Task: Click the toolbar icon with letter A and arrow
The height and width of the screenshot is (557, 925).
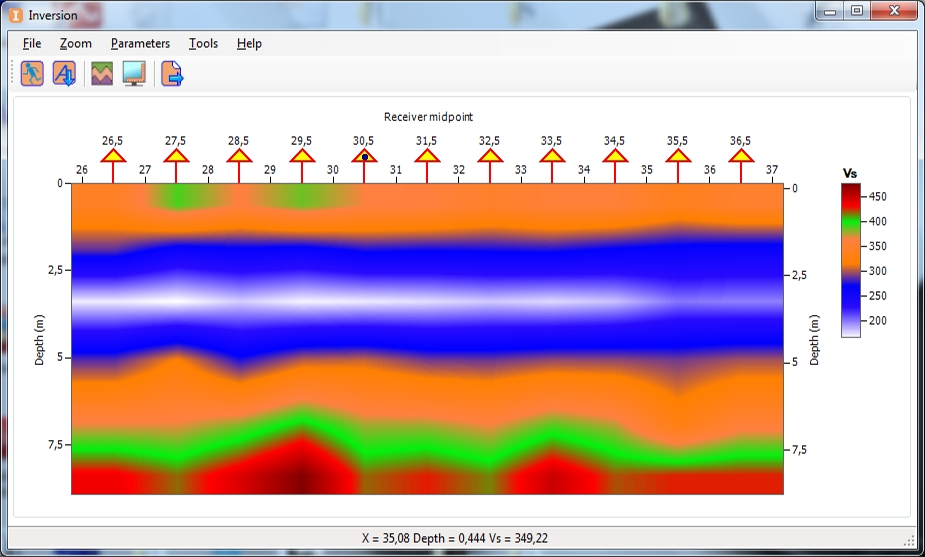Action: (x=64, y=73)
